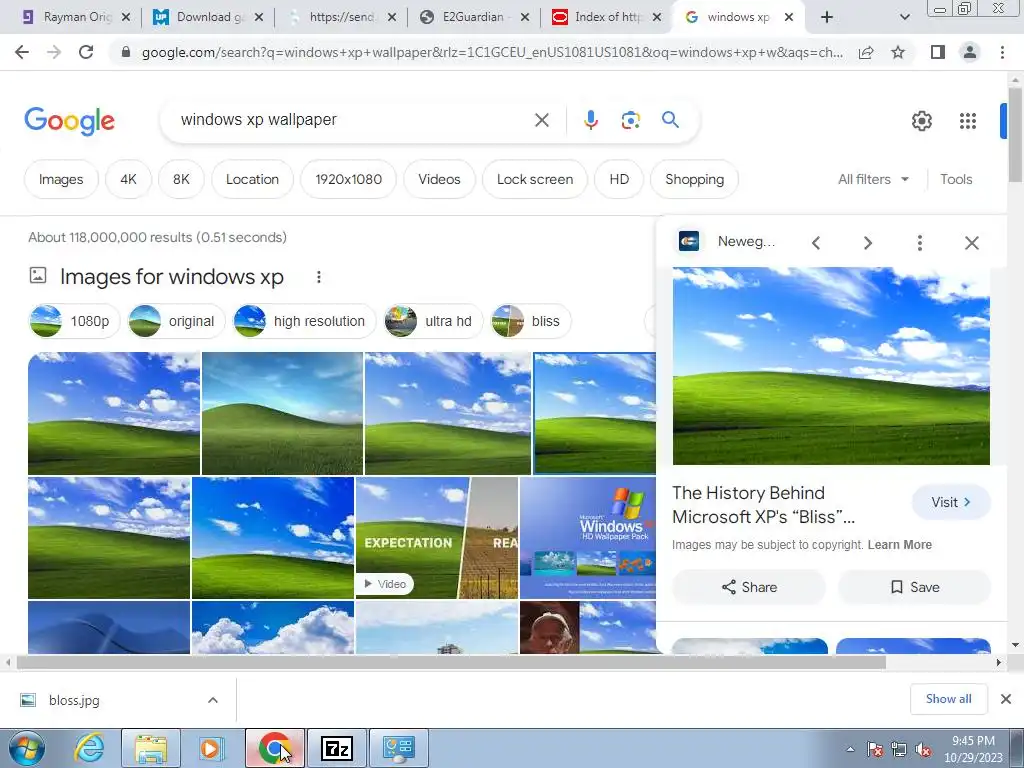Select the 1920x1080 filter chip
Screen dimensions: 1024x768
349,179
